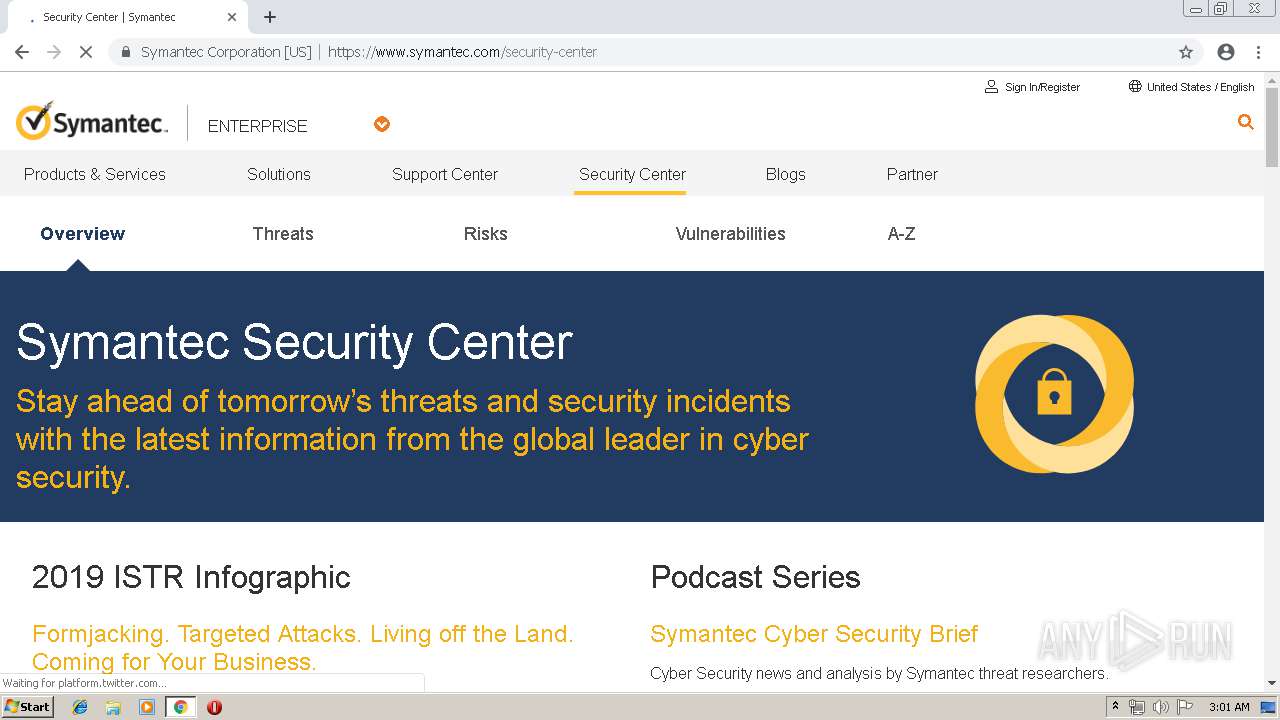This screenshot has width=1280, height=720.
Task: Open the Products & Services menu
Action: [95, 174]
